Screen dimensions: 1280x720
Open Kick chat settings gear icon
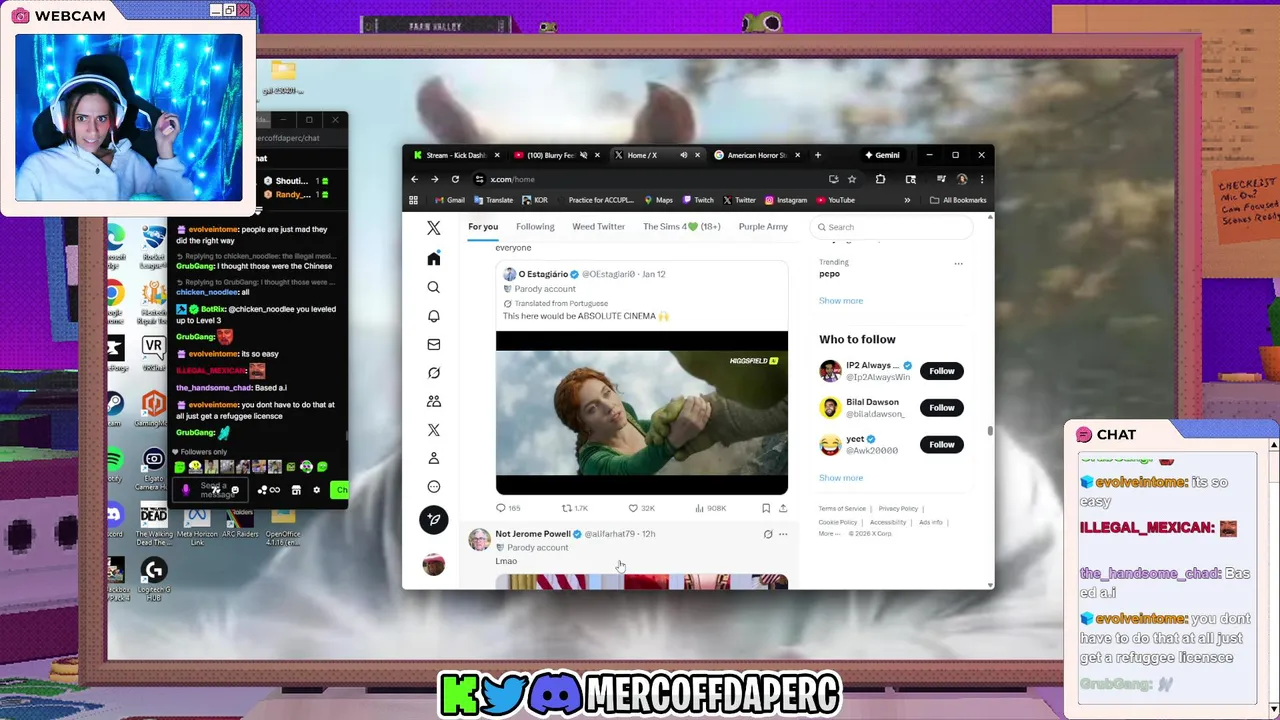tap(317, 490)
